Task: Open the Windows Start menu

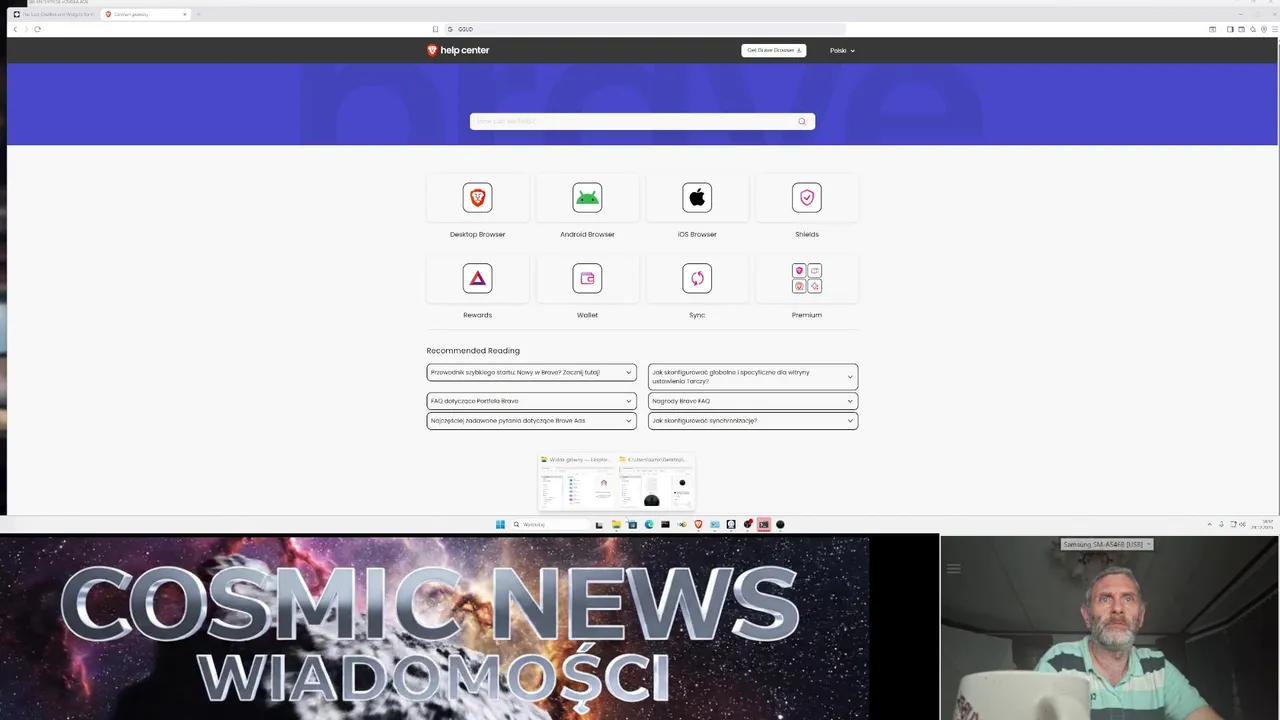Action: tap(500, 524)
